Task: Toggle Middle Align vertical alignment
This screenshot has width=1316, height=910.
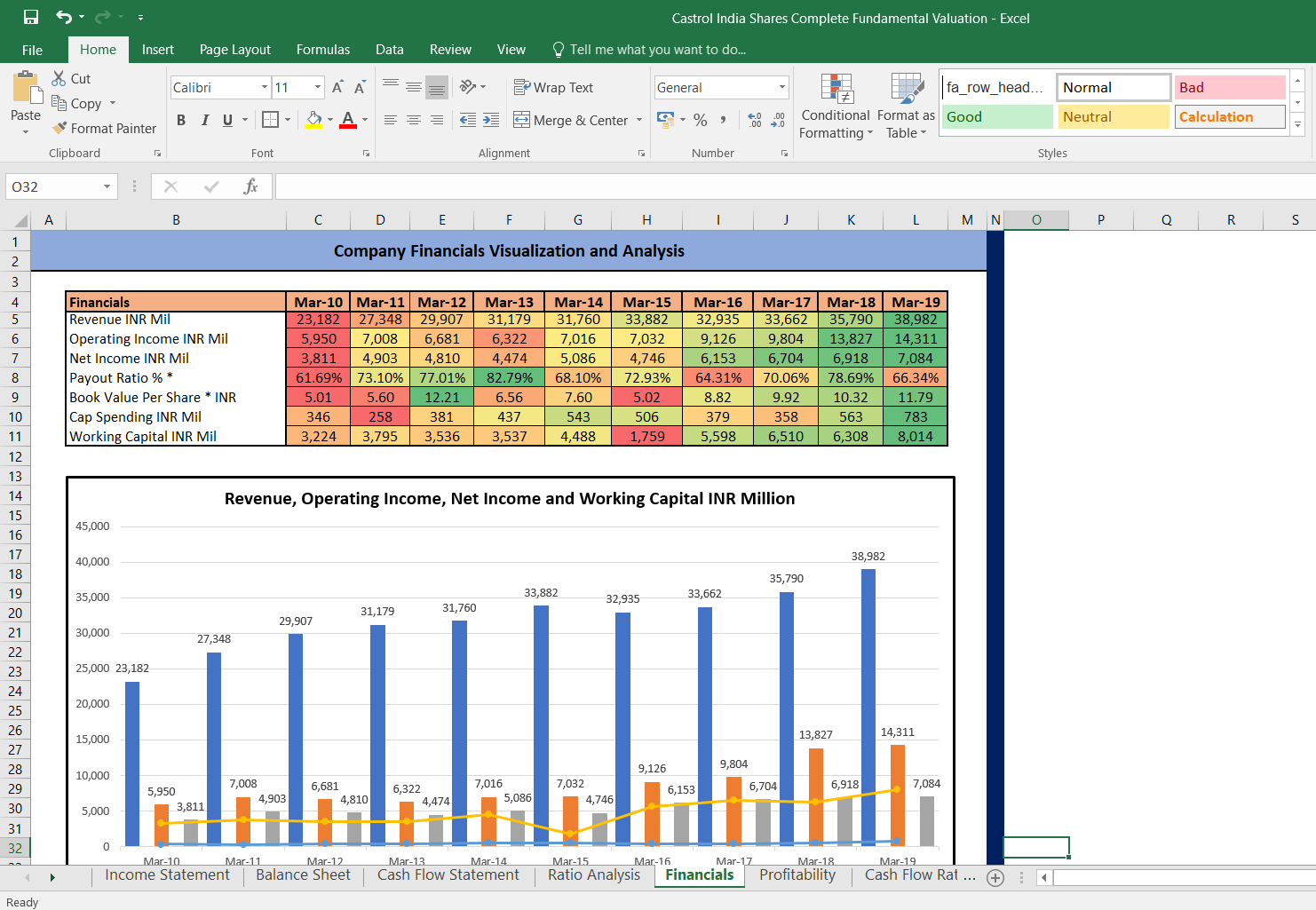Action: pos(414,87)
